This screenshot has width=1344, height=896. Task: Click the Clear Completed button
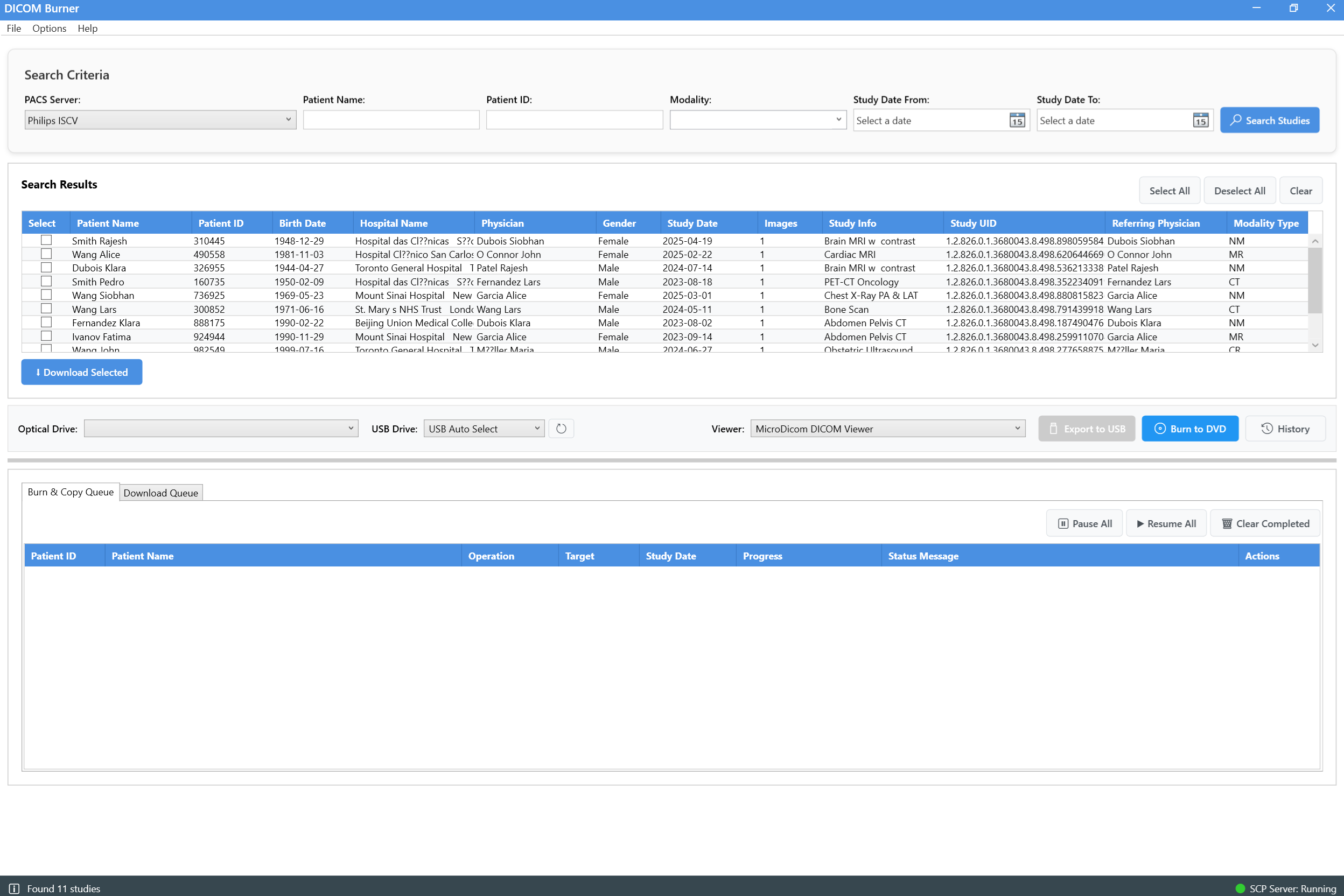pyautogui.click(x=1265, y=523)
